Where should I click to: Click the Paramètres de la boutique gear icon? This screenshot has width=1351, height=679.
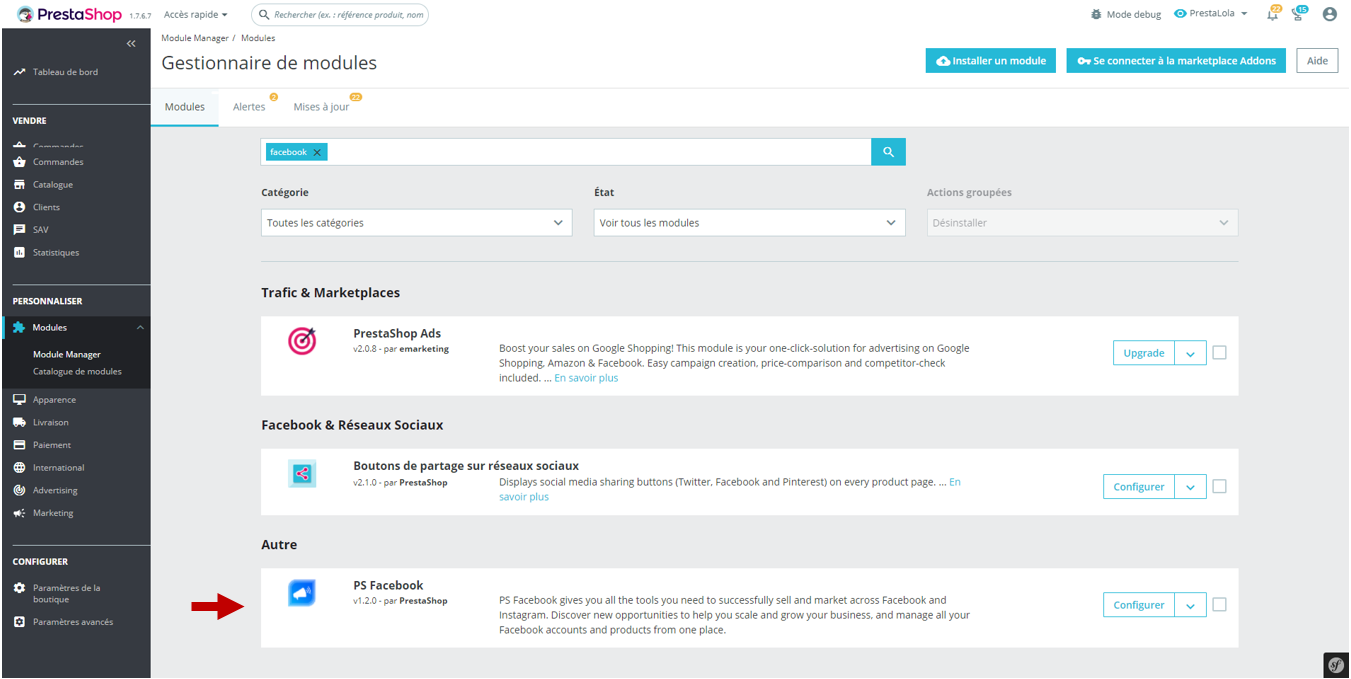click(19, 588)
